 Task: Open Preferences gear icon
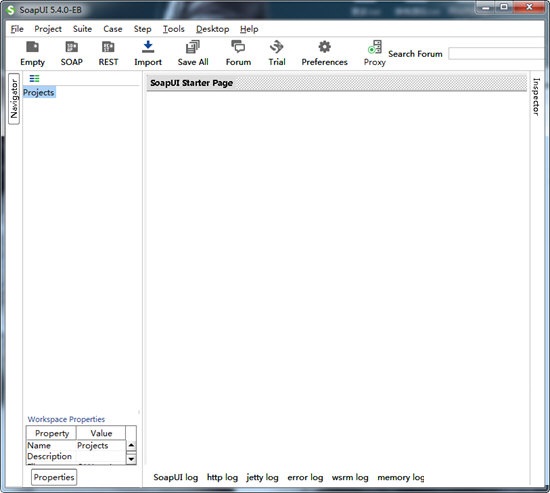pyautogui.click(x=324, y=47)
